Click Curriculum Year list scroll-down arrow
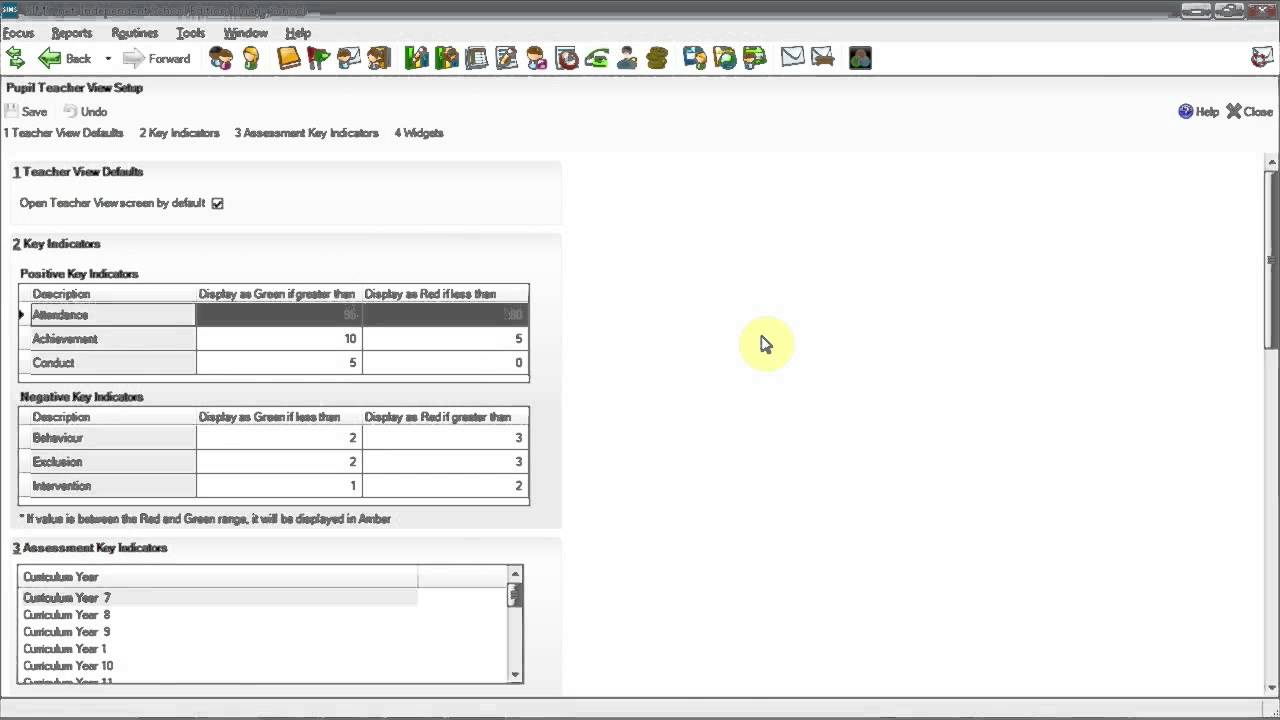The height and width of the screenshot is (720, 1280). tap(516, 675)
